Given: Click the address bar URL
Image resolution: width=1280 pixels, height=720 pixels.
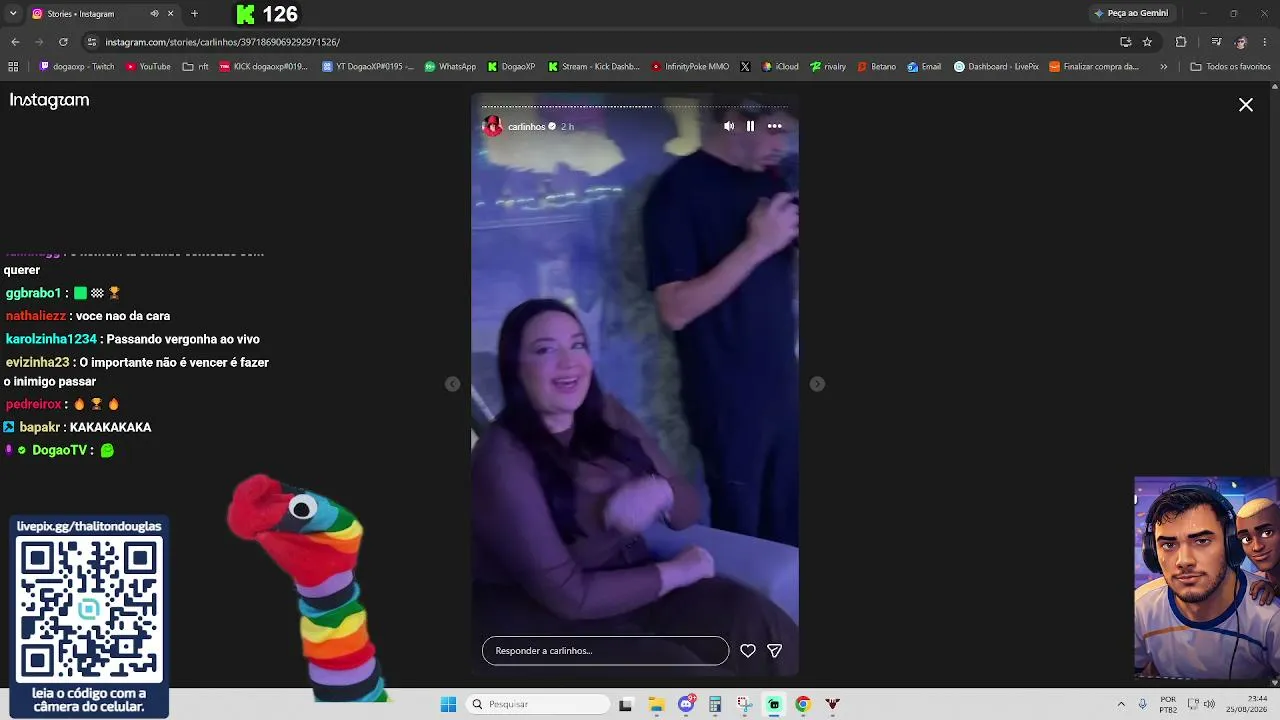Looking at the screenshot, I should coord(223,42).
